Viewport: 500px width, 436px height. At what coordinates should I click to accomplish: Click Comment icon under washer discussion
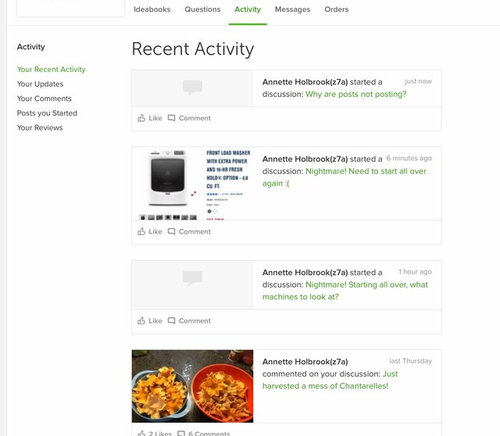tap(171, 231)
